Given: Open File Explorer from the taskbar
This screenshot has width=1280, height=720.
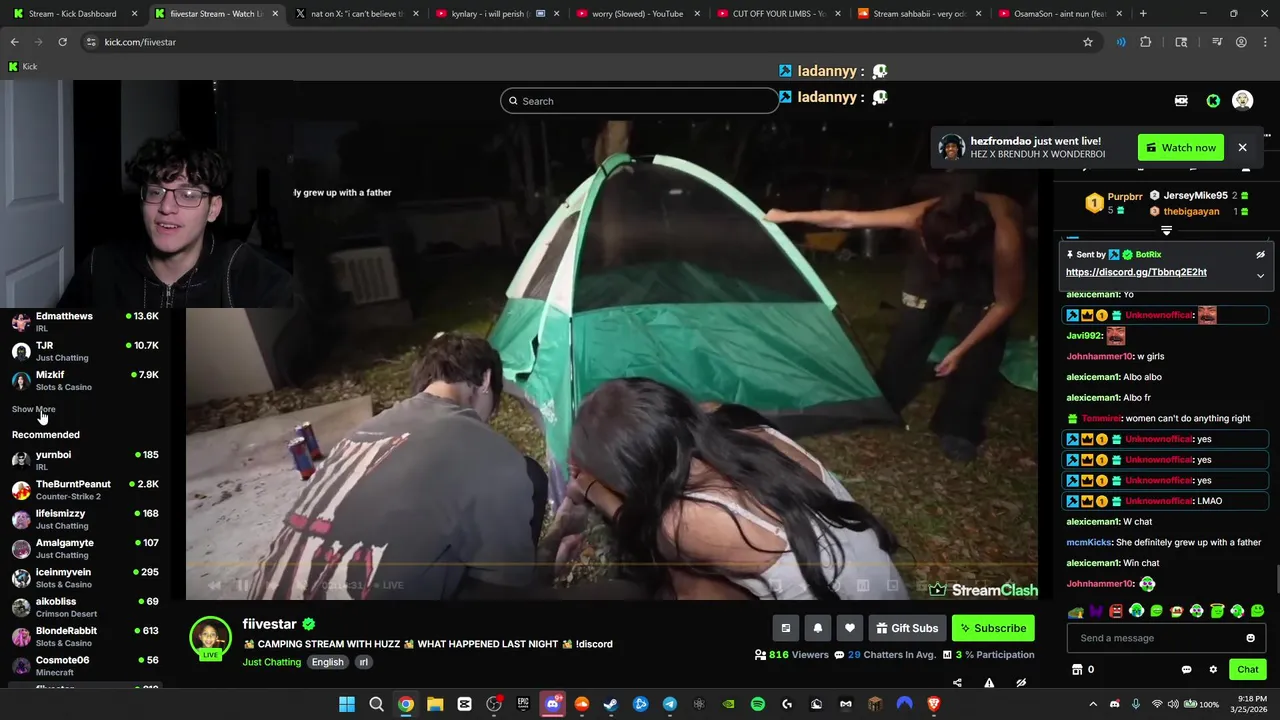Looking at the screenshot, I should (435, 704).
